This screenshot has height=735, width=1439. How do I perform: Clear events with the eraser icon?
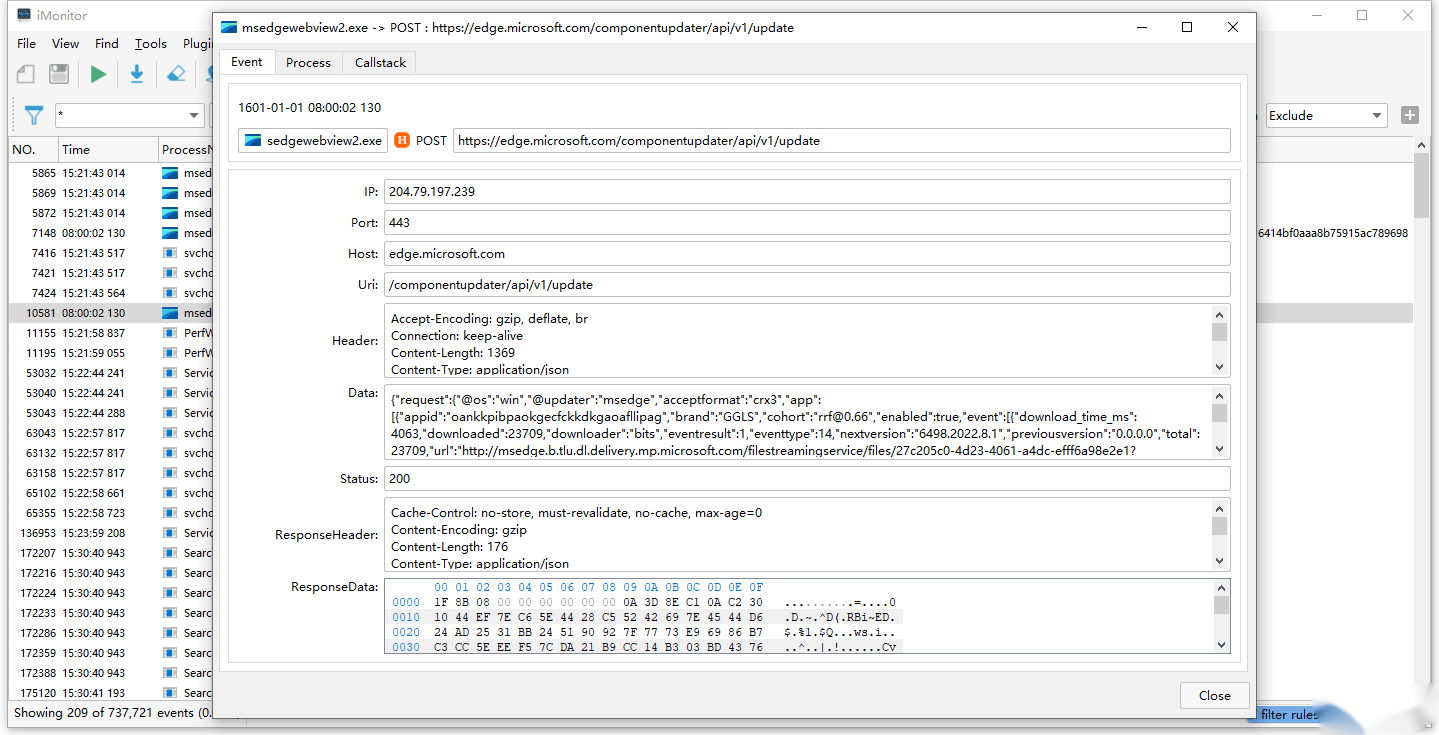pyautogui.click(x=176, y=74)
